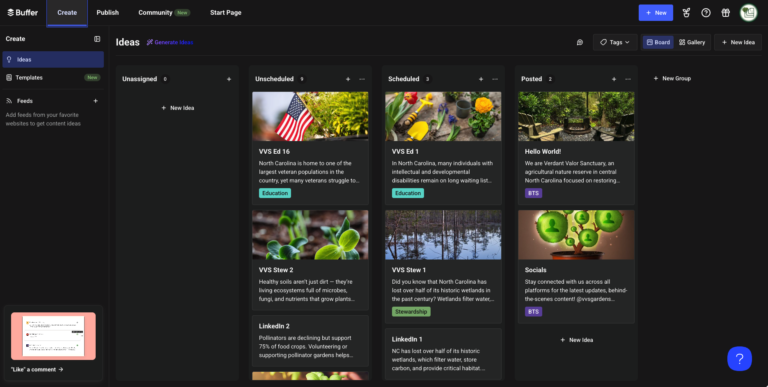Image resolution: width=768 pixels, height=387 pixels.
Task: Switch to the Publish tab
Action: [x=108, y=13]
